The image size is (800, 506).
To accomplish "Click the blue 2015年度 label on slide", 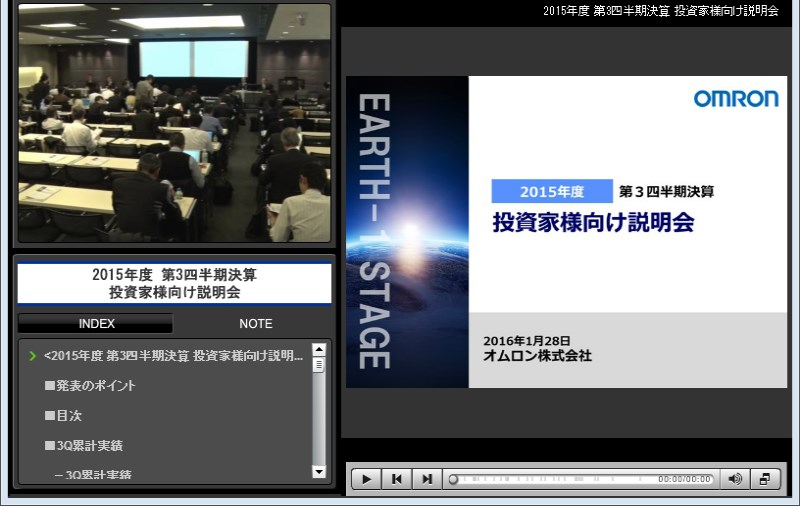I will point(552,191).
